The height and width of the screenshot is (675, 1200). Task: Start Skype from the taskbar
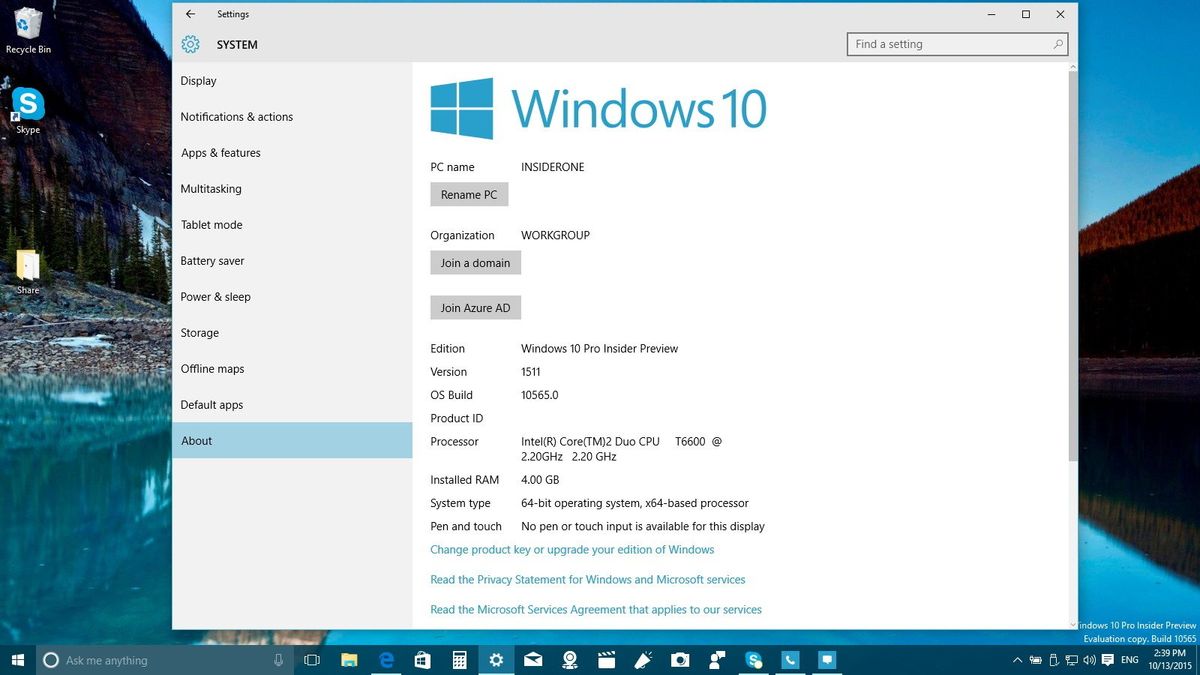[x=753, y=660]
